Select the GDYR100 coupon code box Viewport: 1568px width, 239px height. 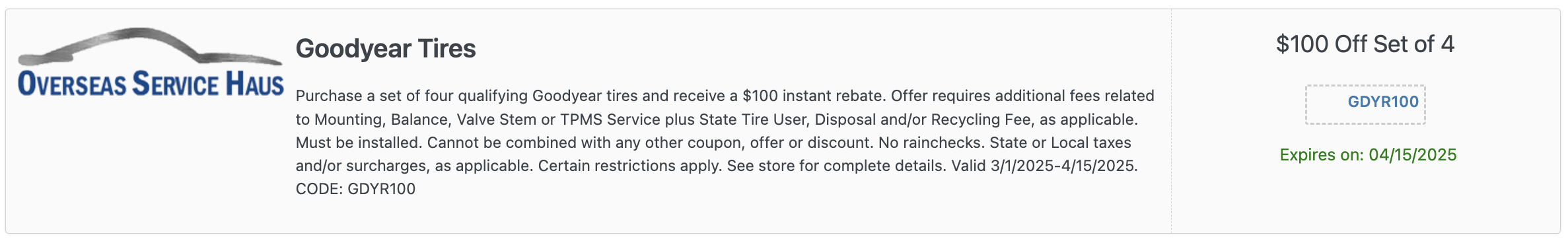point(1365,104)
